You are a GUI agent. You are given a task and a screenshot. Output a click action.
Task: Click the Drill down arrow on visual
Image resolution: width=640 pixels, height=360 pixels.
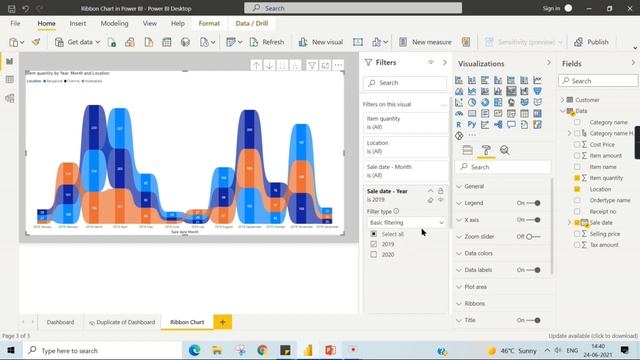[x=269, y=65]
